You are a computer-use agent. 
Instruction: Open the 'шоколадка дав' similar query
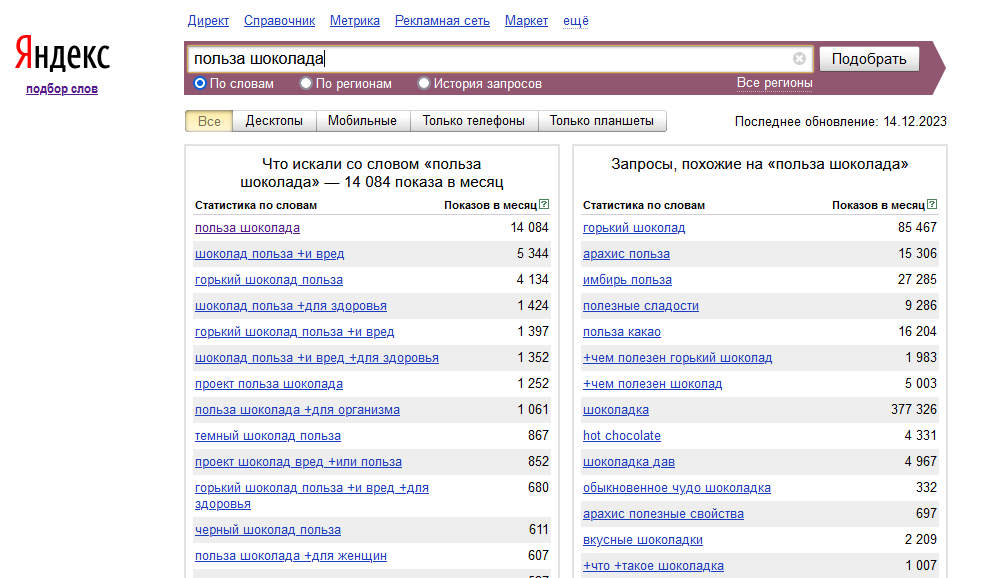(x=629, y=462)
